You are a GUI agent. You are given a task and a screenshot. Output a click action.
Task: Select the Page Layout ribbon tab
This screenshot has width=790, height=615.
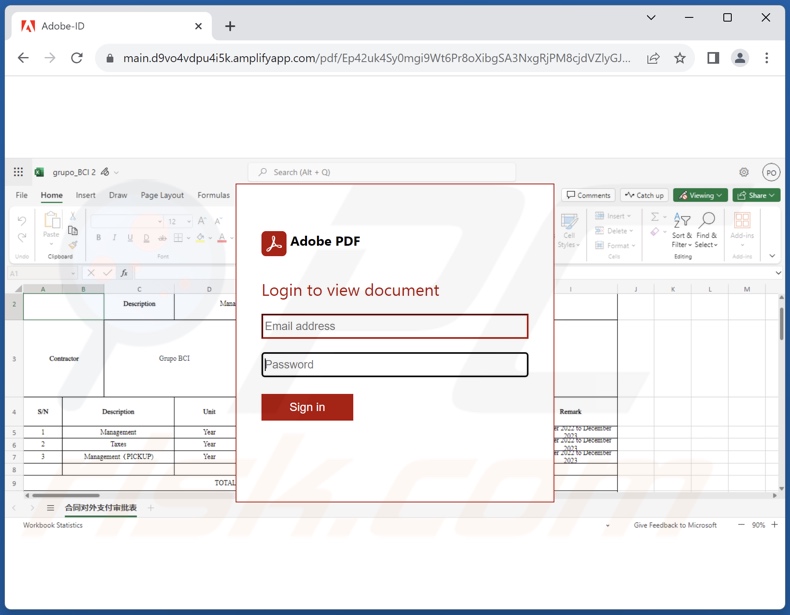coord(162,195)
